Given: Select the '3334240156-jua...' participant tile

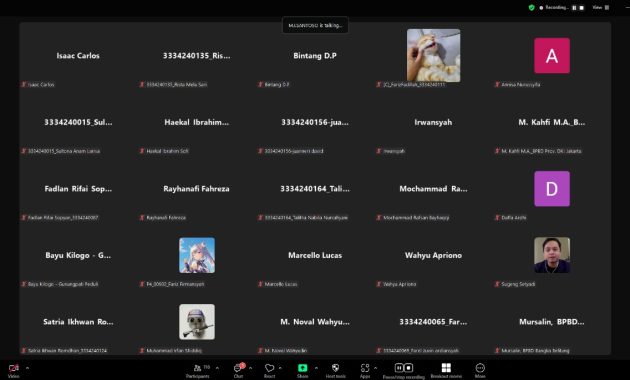Looking at the screenshot, I should click(315, 122).
